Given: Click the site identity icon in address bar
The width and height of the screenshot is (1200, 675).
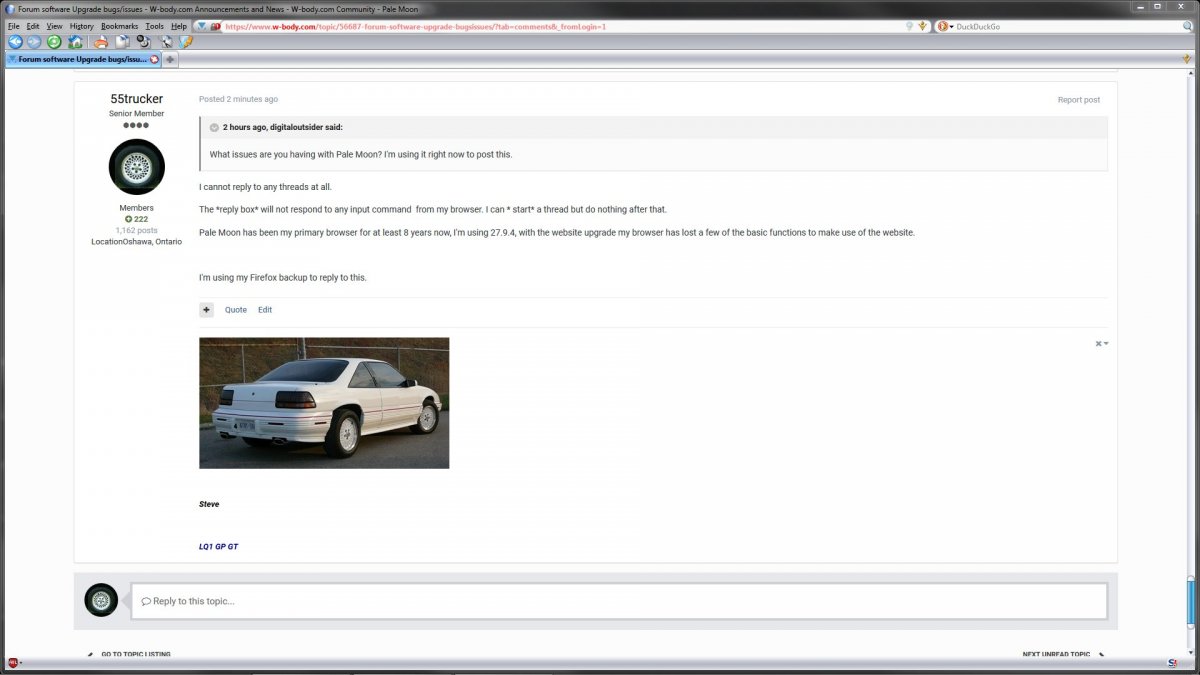Looking at the screenshot, I should [x=202, y=26].
